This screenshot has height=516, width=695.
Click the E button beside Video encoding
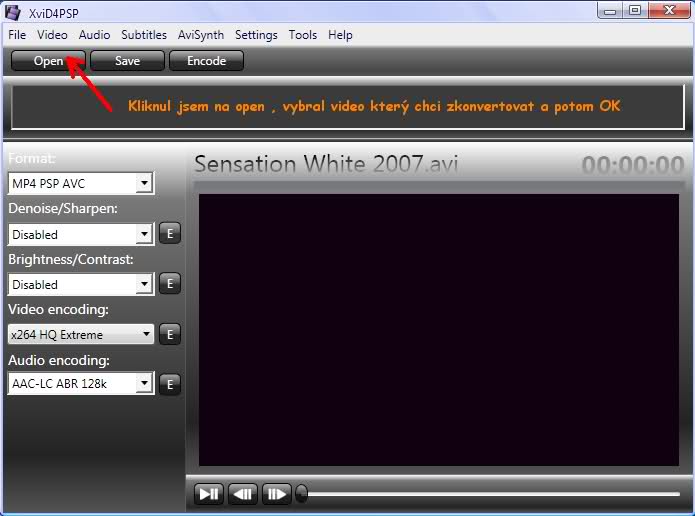(x=170, y=335)
